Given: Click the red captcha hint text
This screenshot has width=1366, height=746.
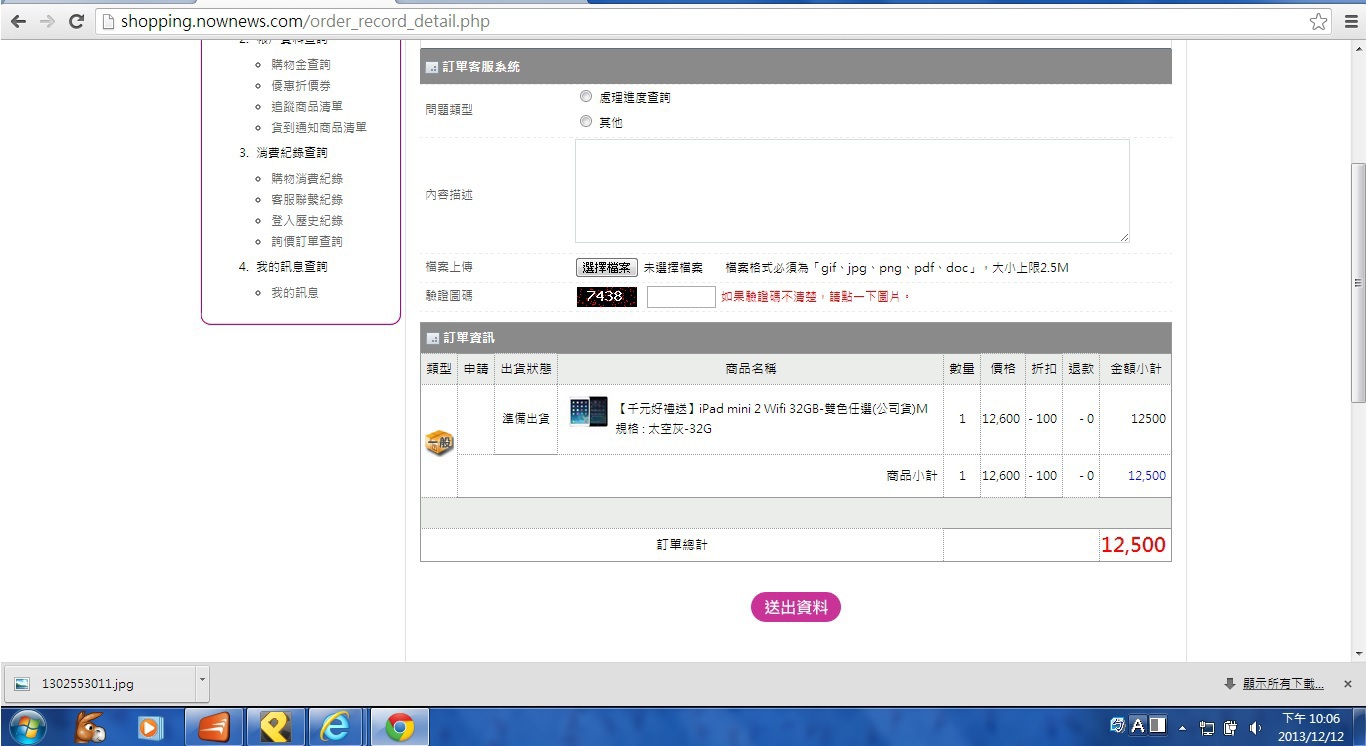Looking at the screenshot, I should pos(816,297).
